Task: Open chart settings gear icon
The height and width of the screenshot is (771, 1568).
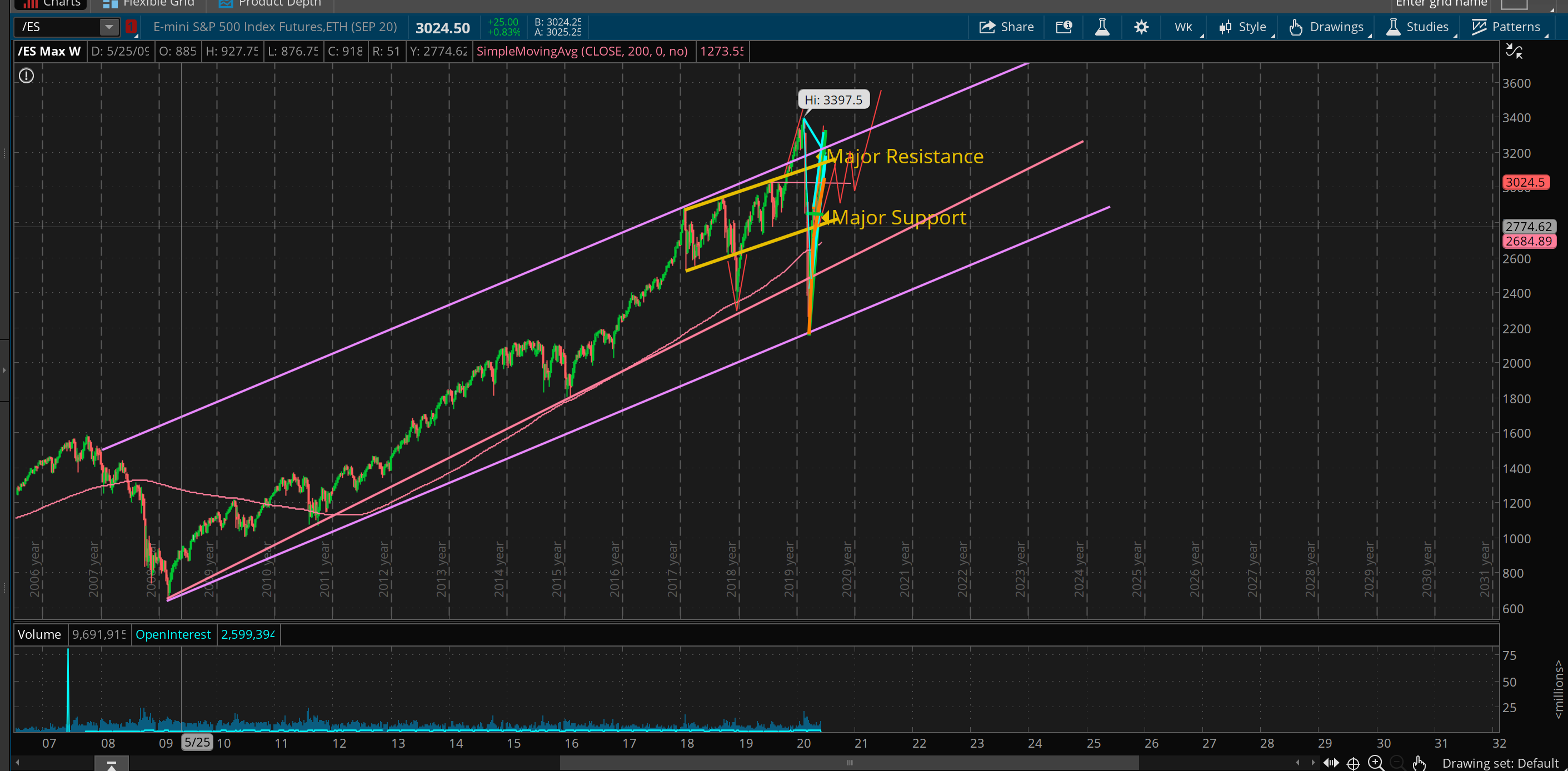Action: point(1141,27)
